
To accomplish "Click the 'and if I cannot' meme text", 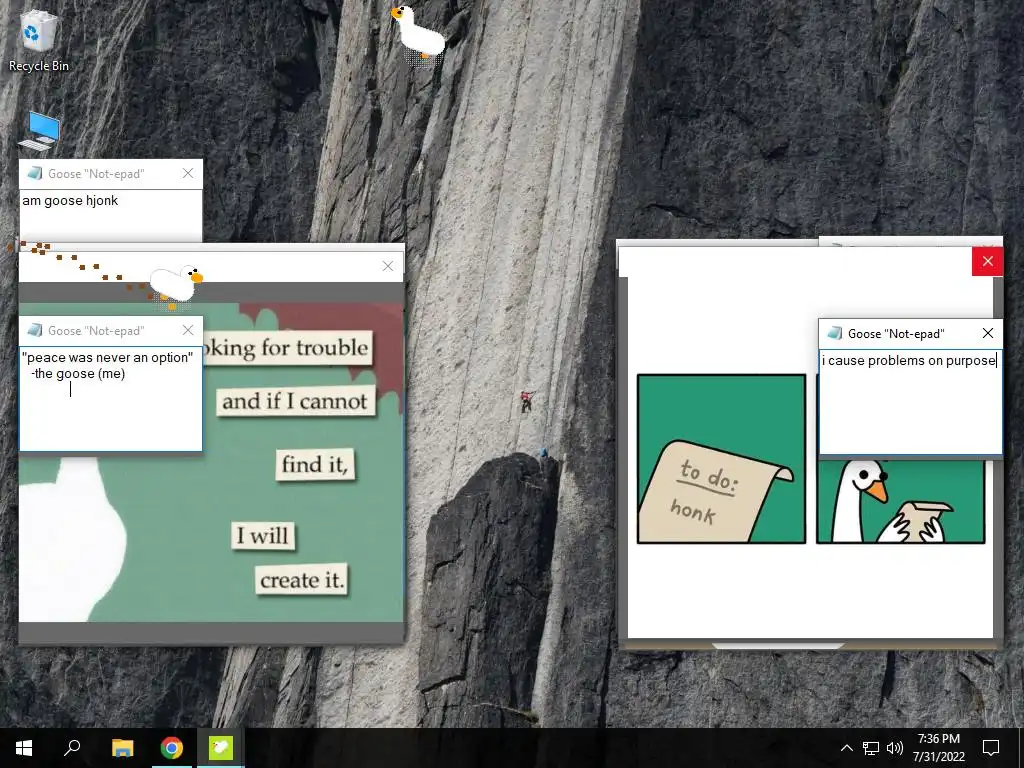I will coord(295,401).
